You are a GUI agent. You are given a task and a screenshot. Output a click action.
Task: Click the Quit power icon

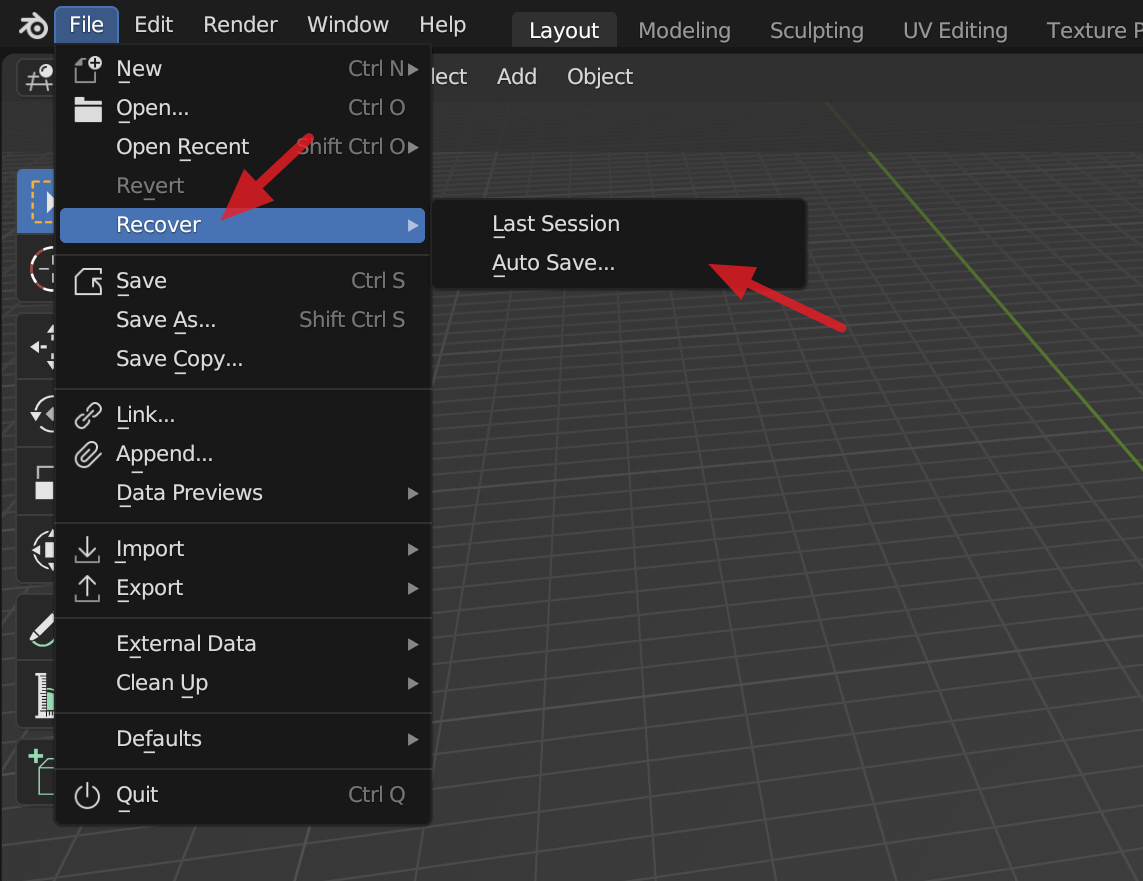tap(87, 795)
